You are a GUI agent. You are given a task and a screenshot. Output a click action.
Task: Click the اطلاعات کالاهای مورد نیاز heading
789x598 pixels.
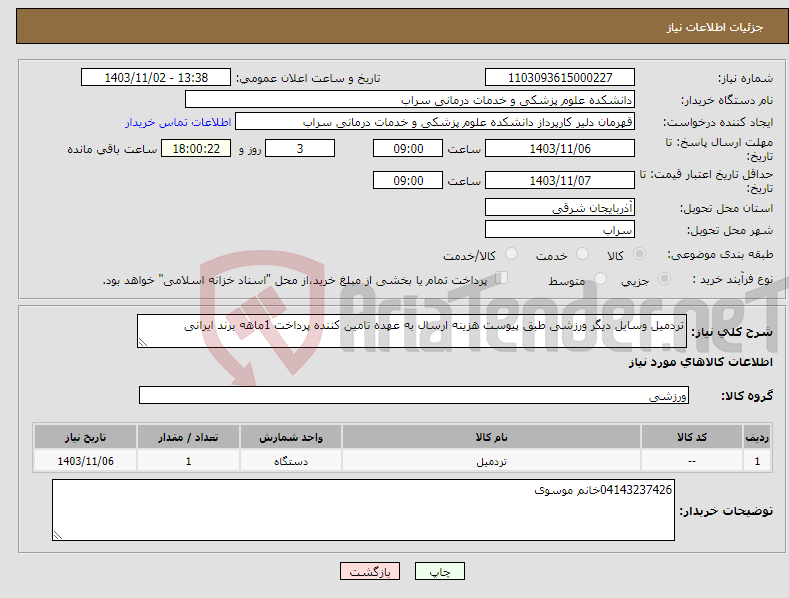pyautogui.click(x=700, y=362)
